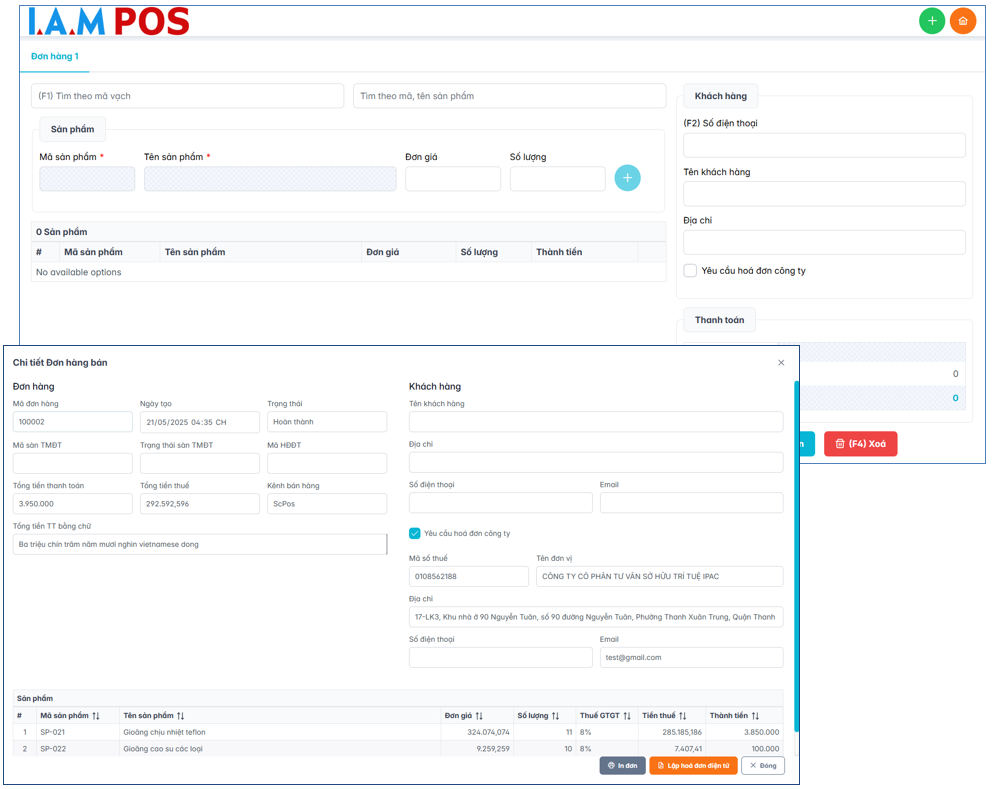Click the Tên đơn vị company name field

point(659,576)
